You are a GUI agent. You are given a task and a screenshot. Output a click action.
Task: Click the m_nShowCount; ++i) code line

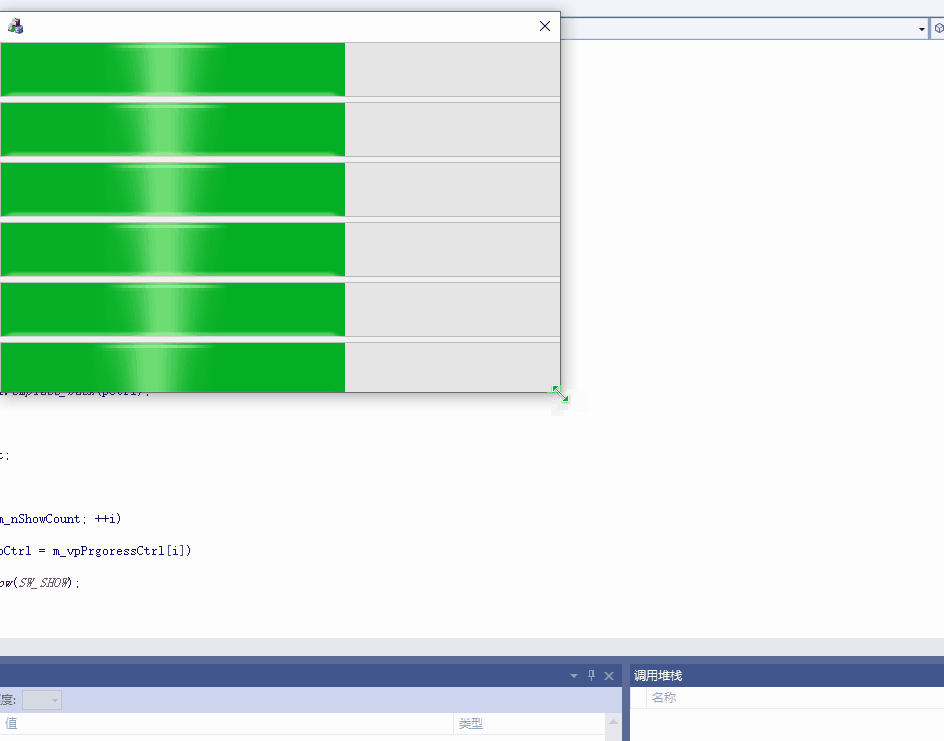point(60,519)
